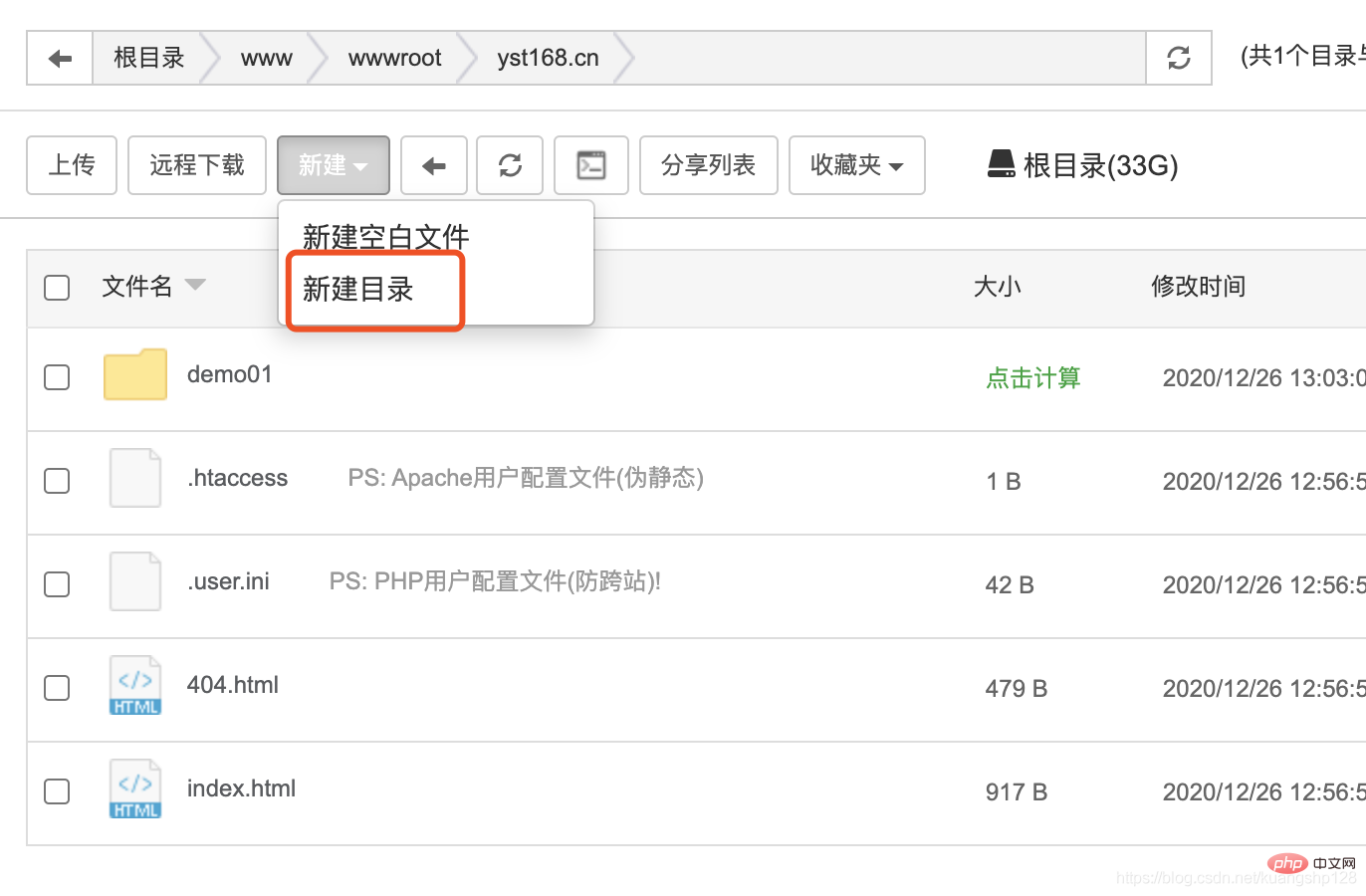1366x896 pixels.
Task: Click the 479 B size value
Action: click(x=1017, y=689)
